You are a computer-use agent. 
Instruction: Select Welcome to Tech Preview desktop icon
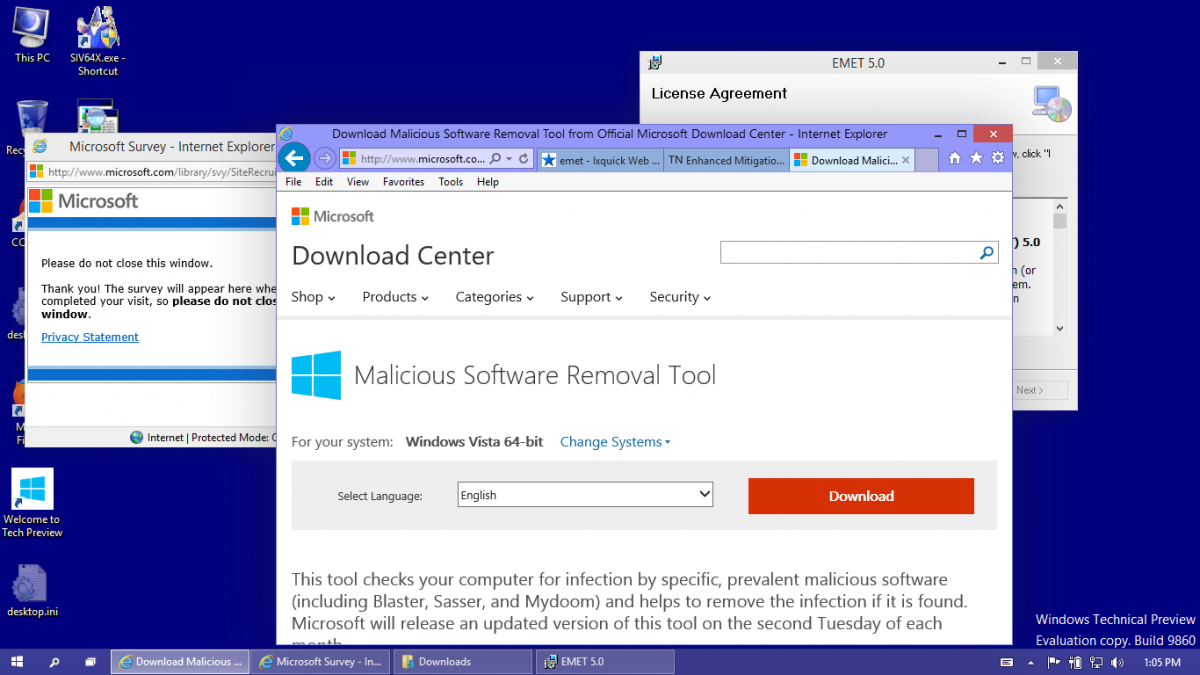pyautogui.click(x=32, y=503)
